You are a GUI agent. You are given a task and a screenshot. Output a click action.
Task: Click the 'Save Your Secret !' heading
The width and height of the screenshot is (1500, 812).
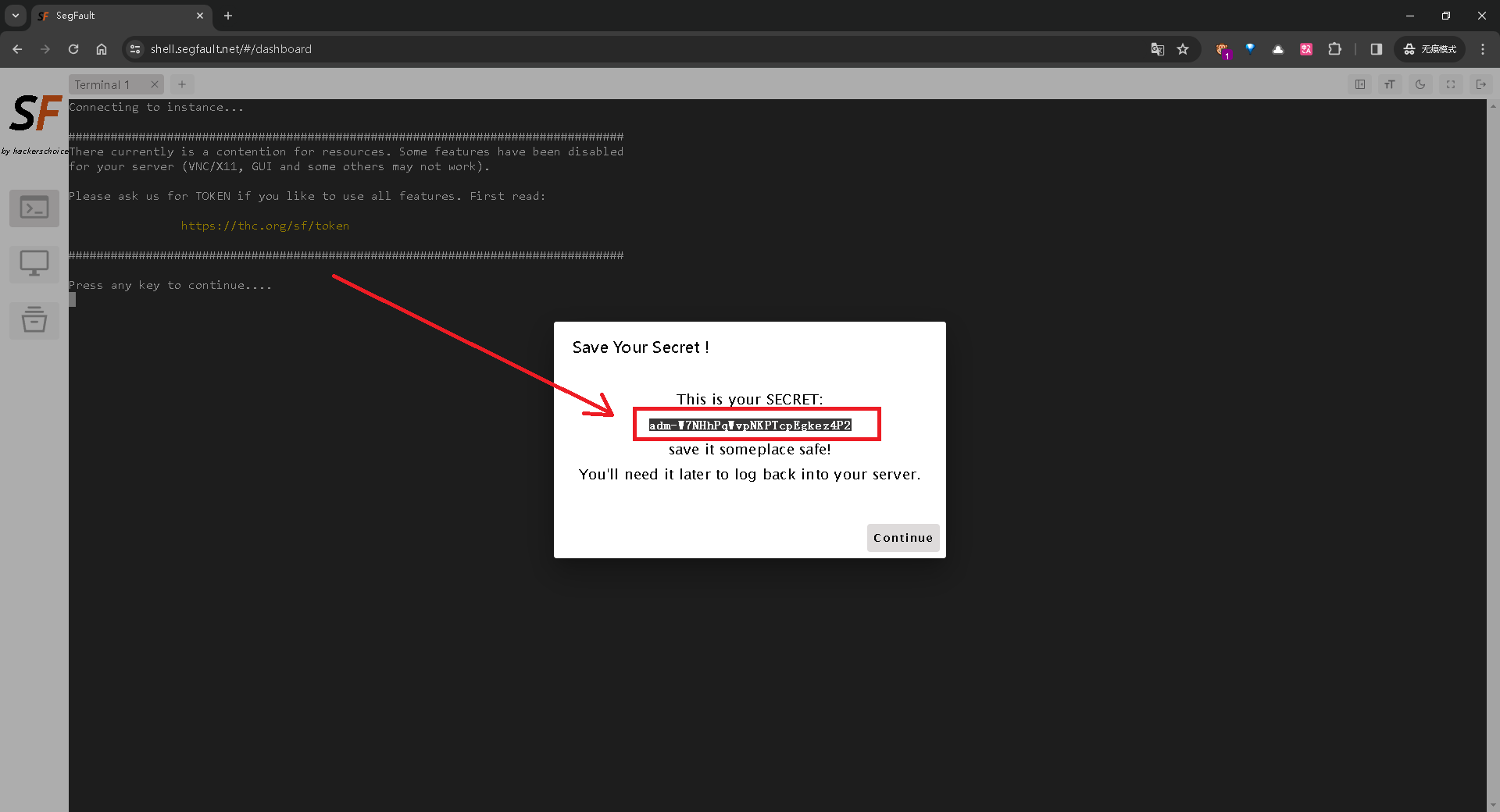[641, 347]
